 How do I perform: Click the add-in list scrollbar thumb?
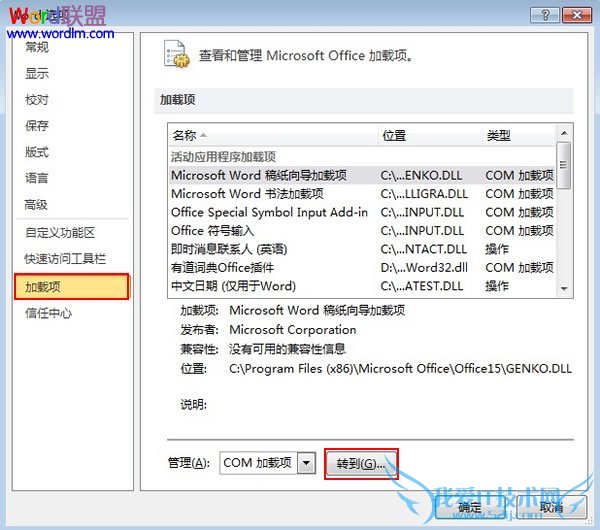pos(564,165)
